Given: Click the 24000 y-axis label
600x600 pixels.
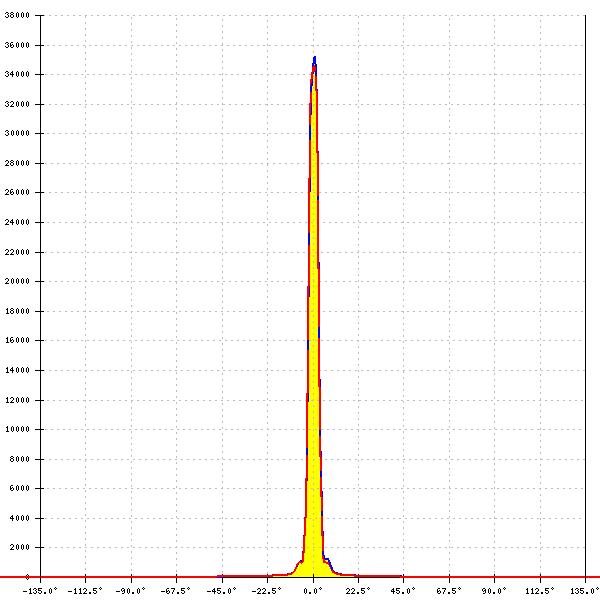Looking at the screenshot, I should [17, 222].
